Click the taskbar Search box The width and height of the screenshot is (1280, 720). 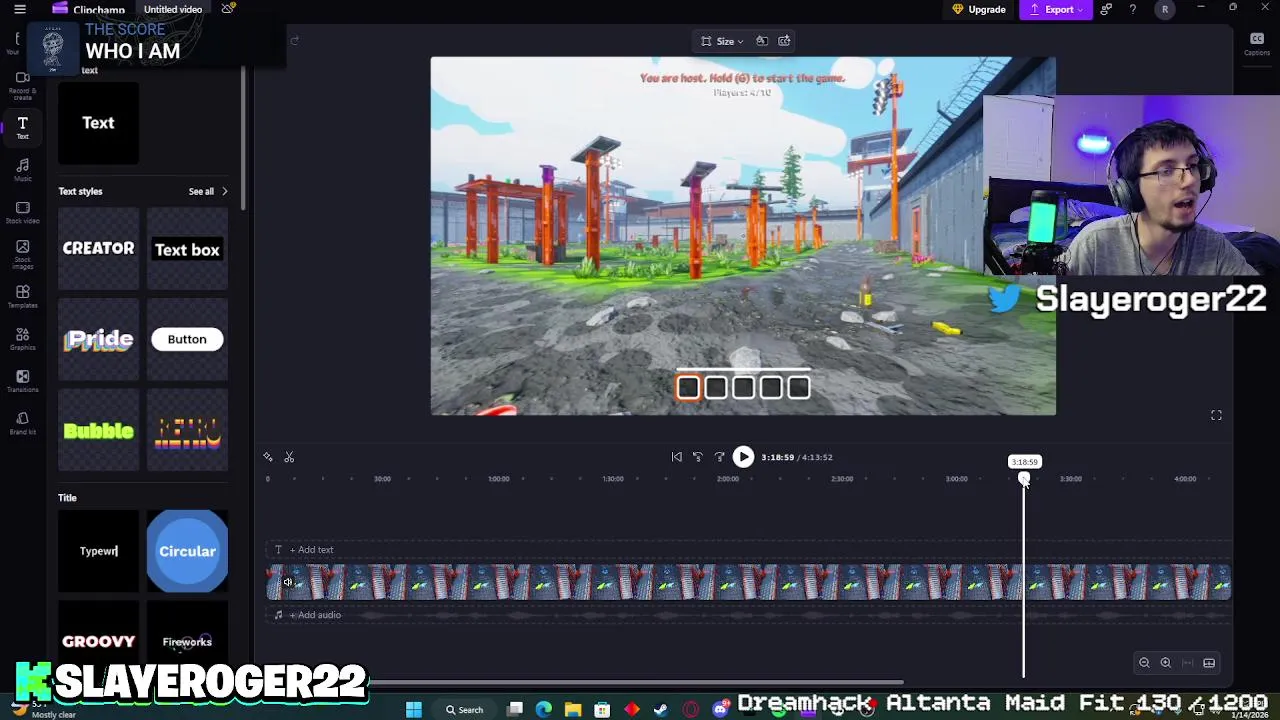(x=465, y=710)
